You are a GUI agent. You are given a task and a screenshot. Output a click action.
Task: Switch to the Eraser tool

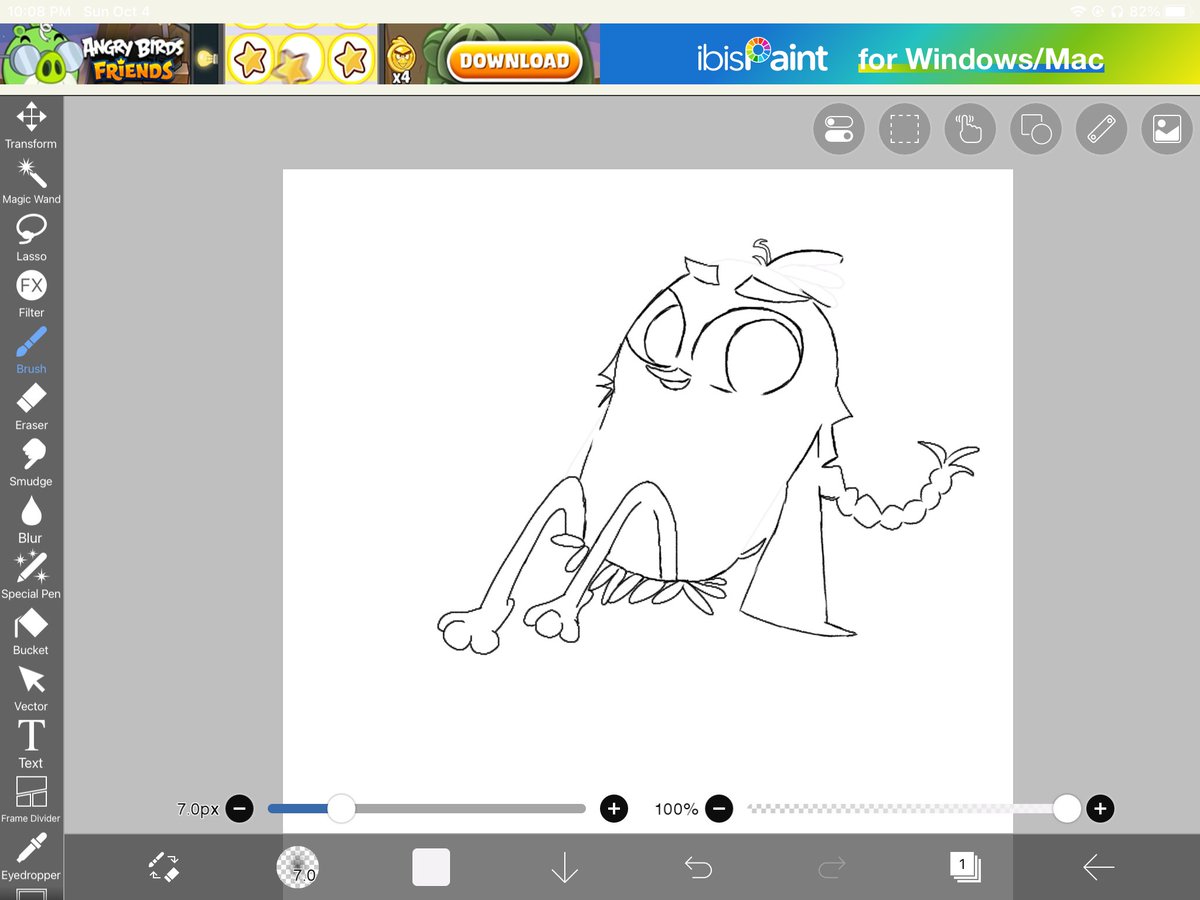click(31, 406)
